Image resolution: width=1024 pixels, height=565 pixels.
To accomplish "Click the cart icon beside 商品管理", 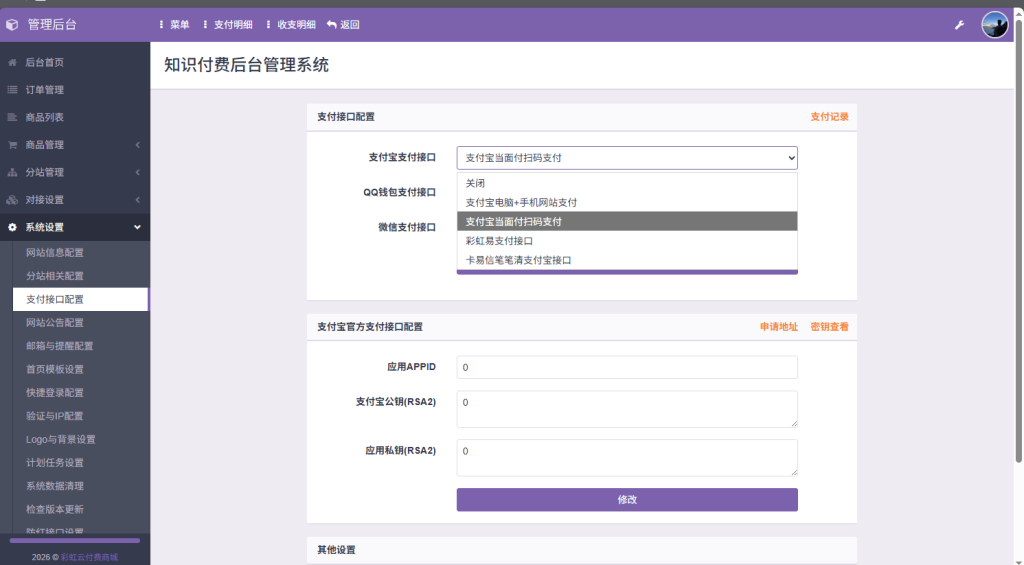I will click(12, 145).
